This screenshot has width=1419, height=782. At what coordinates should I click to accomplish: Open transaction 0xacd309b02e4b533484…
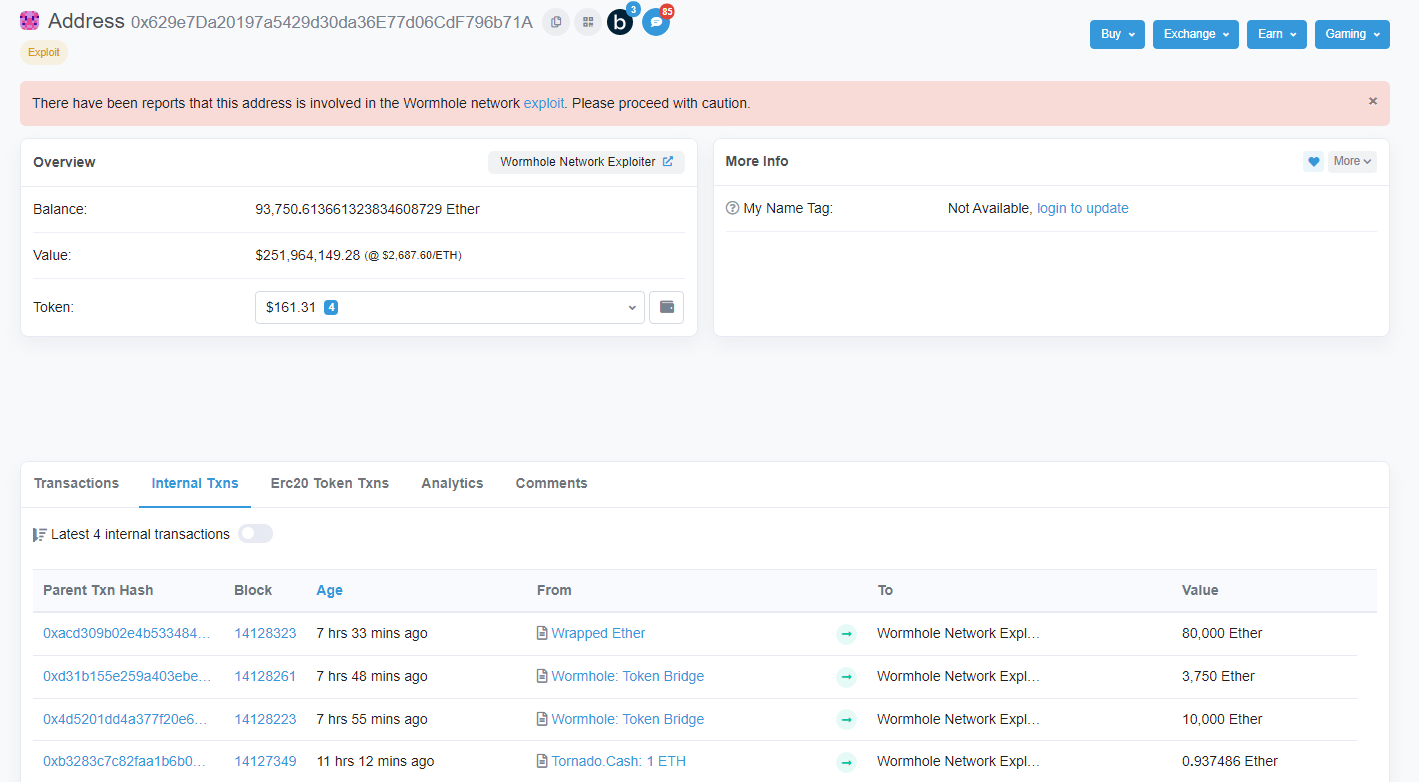click(127, 633)
